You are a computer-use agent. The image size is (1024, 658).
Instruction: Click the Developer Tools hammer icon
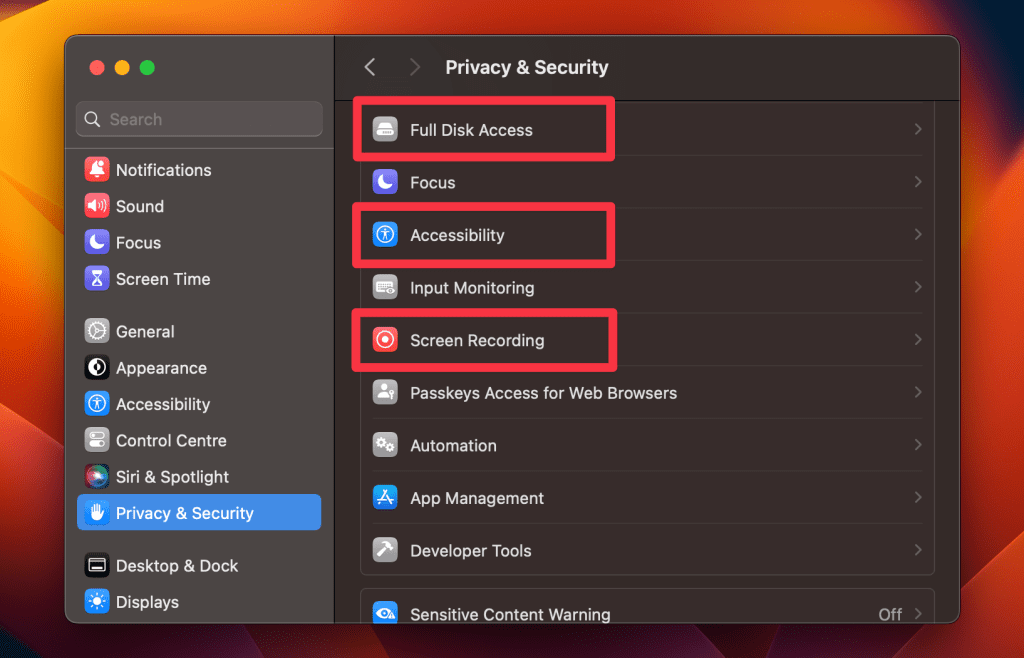pyautogui.click(x=385, y=550)
